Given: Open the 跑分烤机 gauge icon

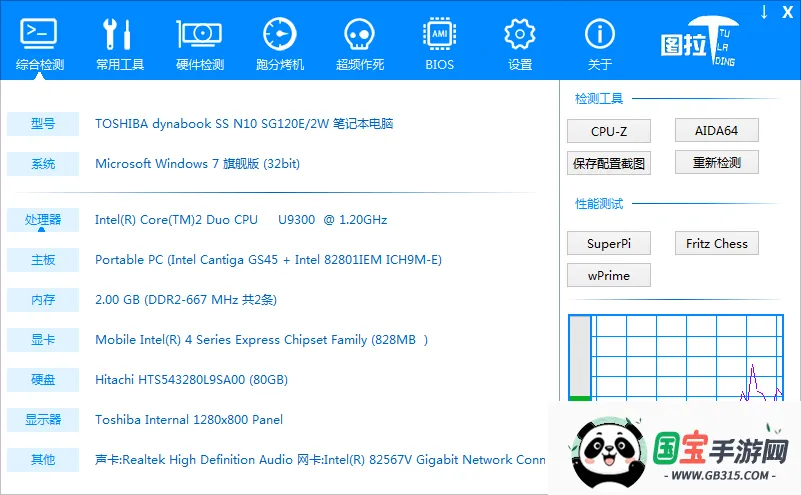Looking at the screenshot, I should 279,34.
